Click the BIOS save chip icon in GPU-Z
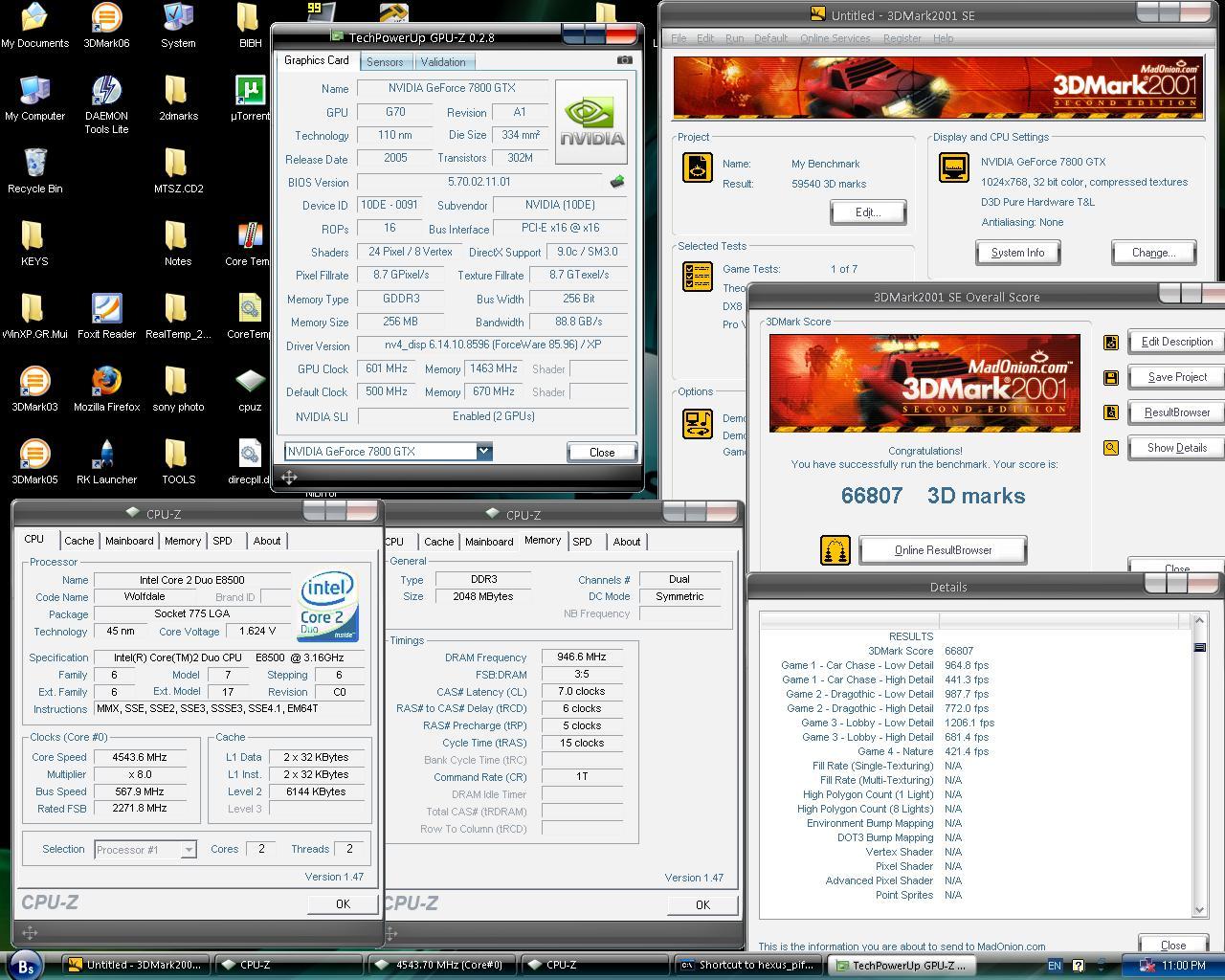 click(617, 181)
